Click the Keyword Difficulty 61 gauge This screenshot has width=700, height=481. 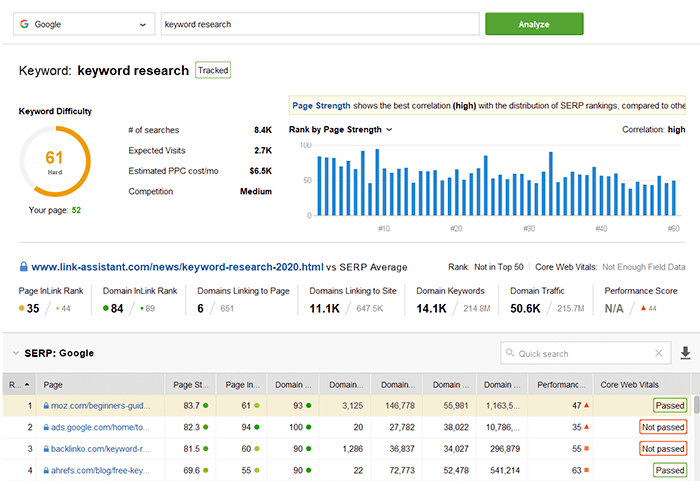point(55,161)
